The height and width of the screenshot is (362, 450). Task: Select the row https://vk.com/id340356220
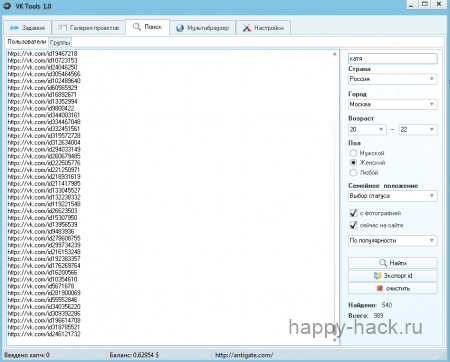(44, 307)
